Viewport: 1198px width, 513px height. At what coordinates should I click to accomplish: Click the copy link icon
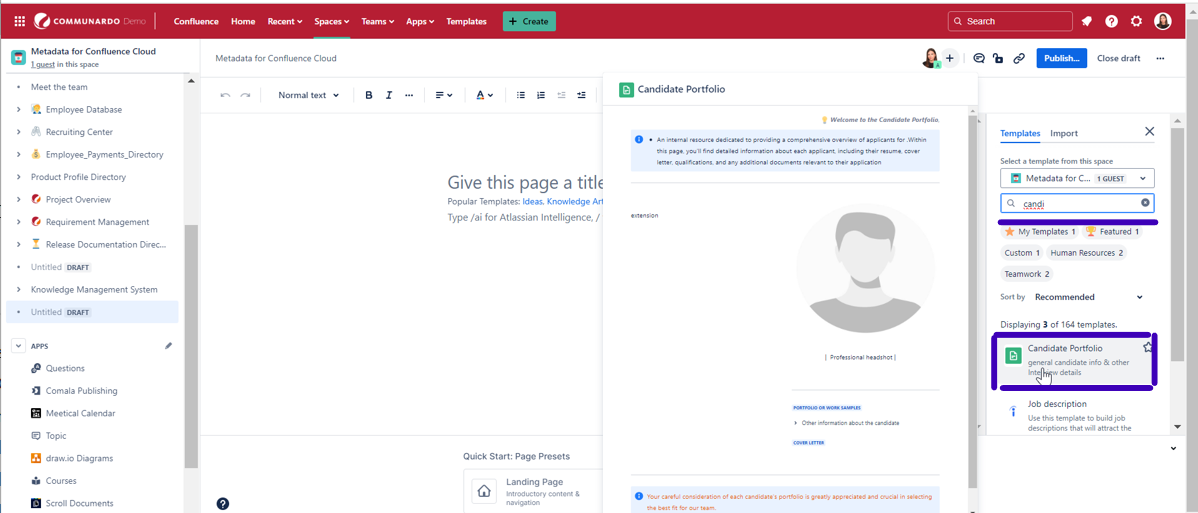(x=1019, y=58)
